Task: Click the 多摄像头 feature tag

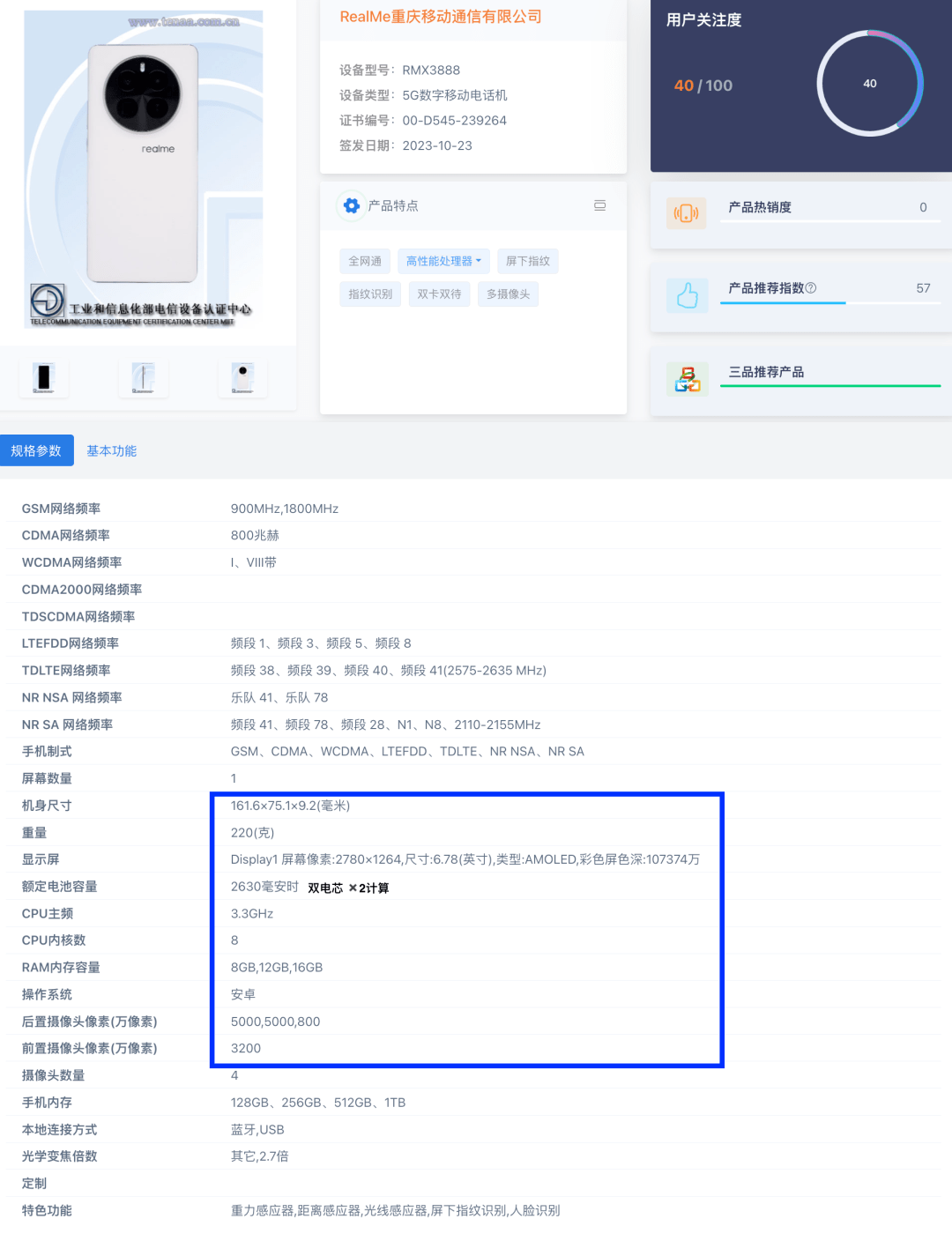Action: 508,294
